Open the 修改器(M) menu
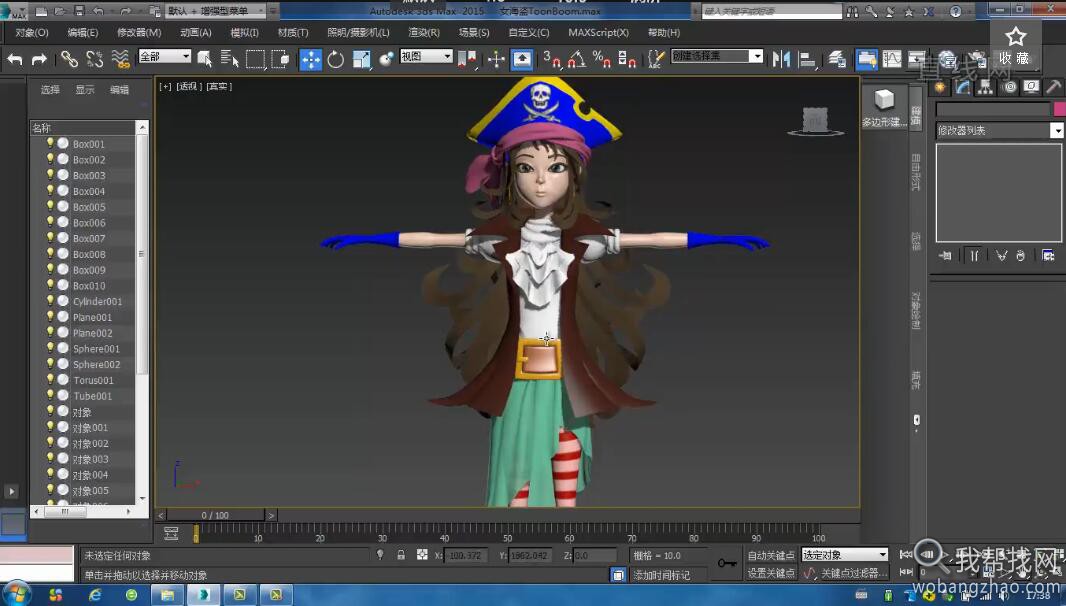Image resolution: width=1066 pixels, height=606 pixels. (x=139, y=33)
